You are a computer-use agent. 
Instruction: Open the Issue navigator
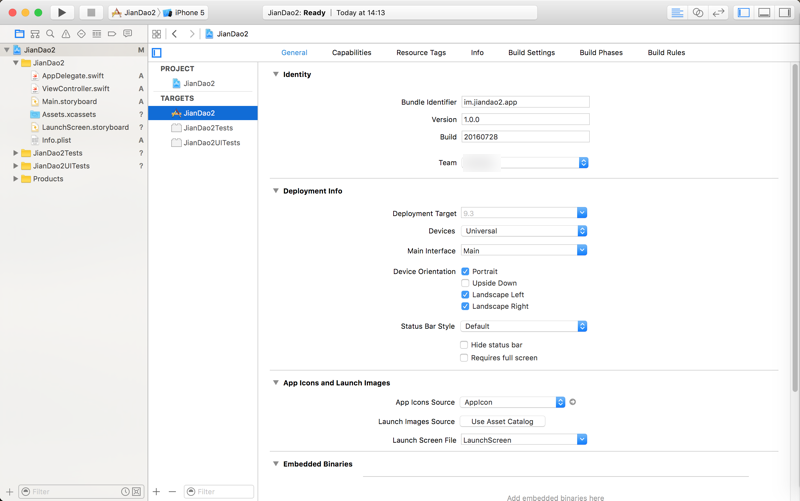(66, 34)
